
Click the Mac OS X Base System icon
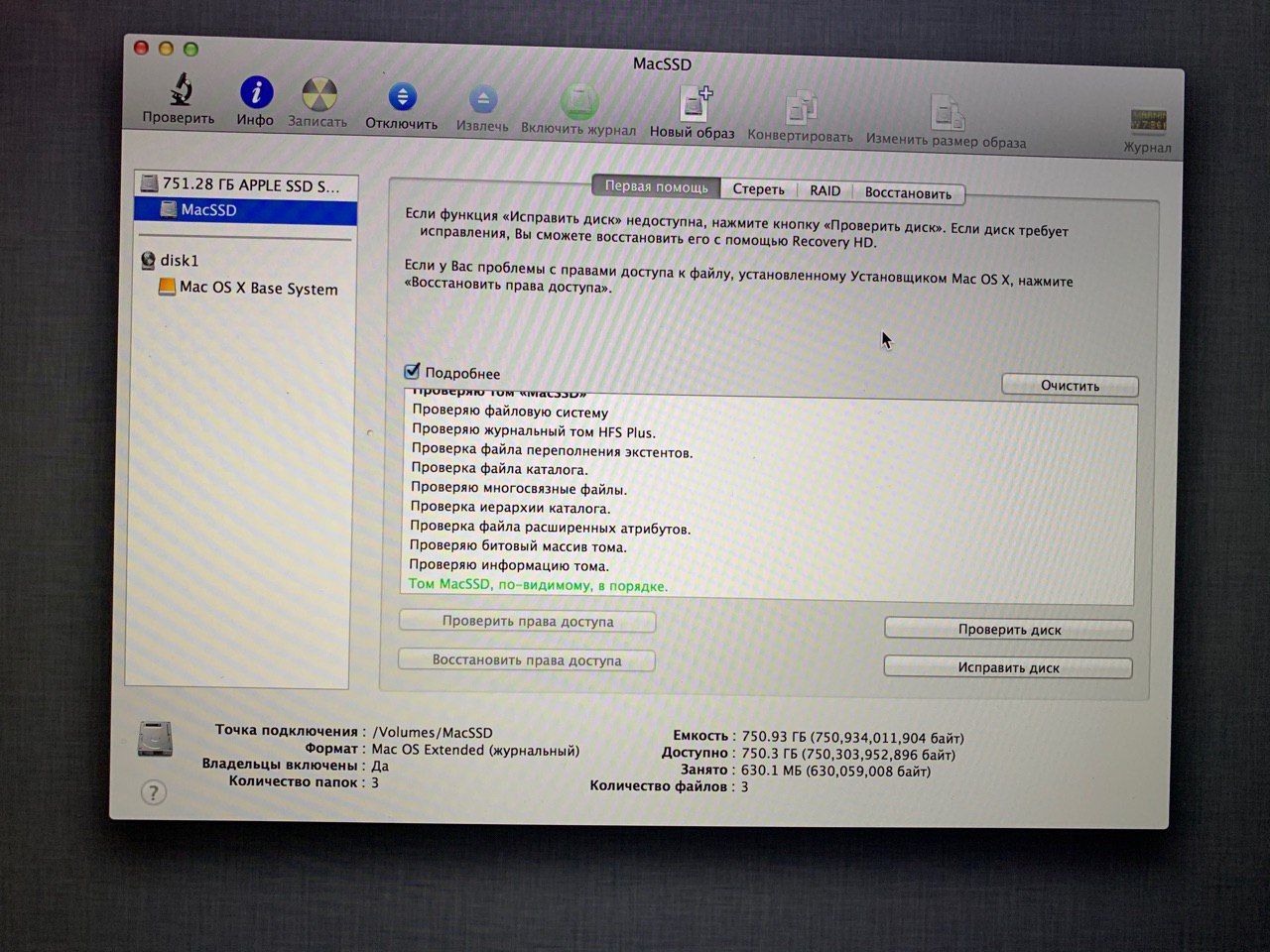(x=167, y=287)
